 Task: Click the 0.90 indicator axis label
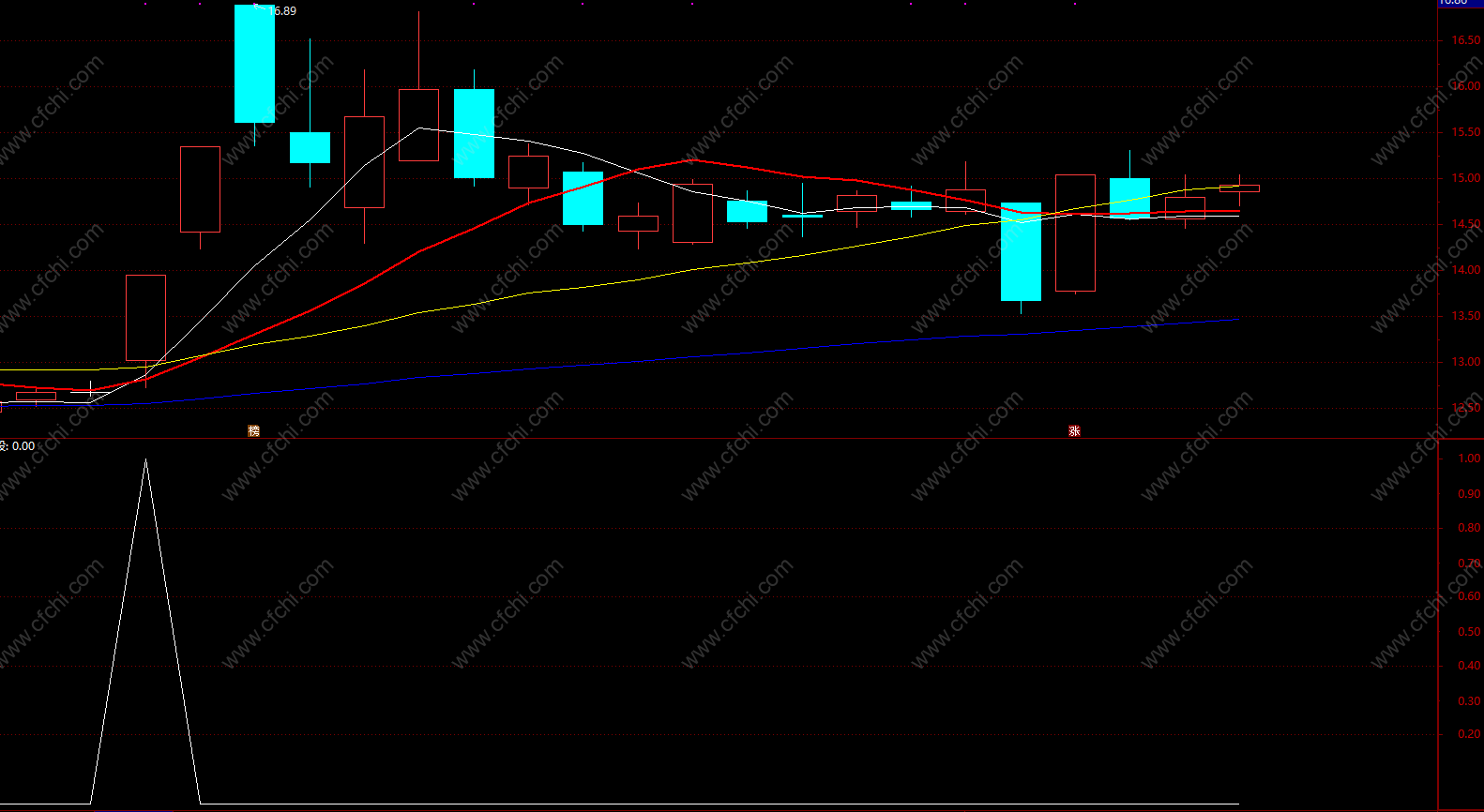(x=1469, y=493)
